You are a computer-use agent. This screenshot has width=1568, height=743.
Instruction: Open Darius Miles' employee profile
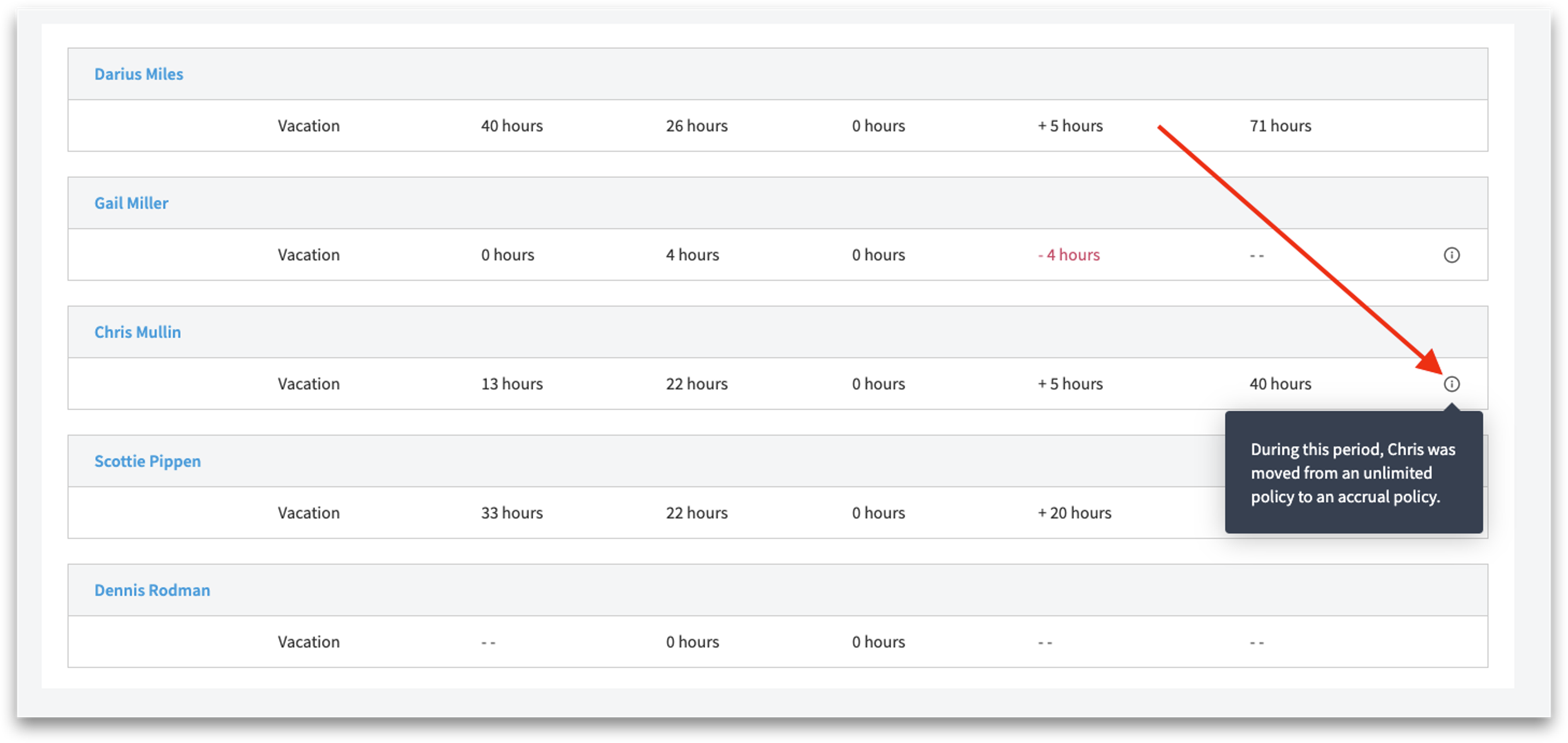139,74
